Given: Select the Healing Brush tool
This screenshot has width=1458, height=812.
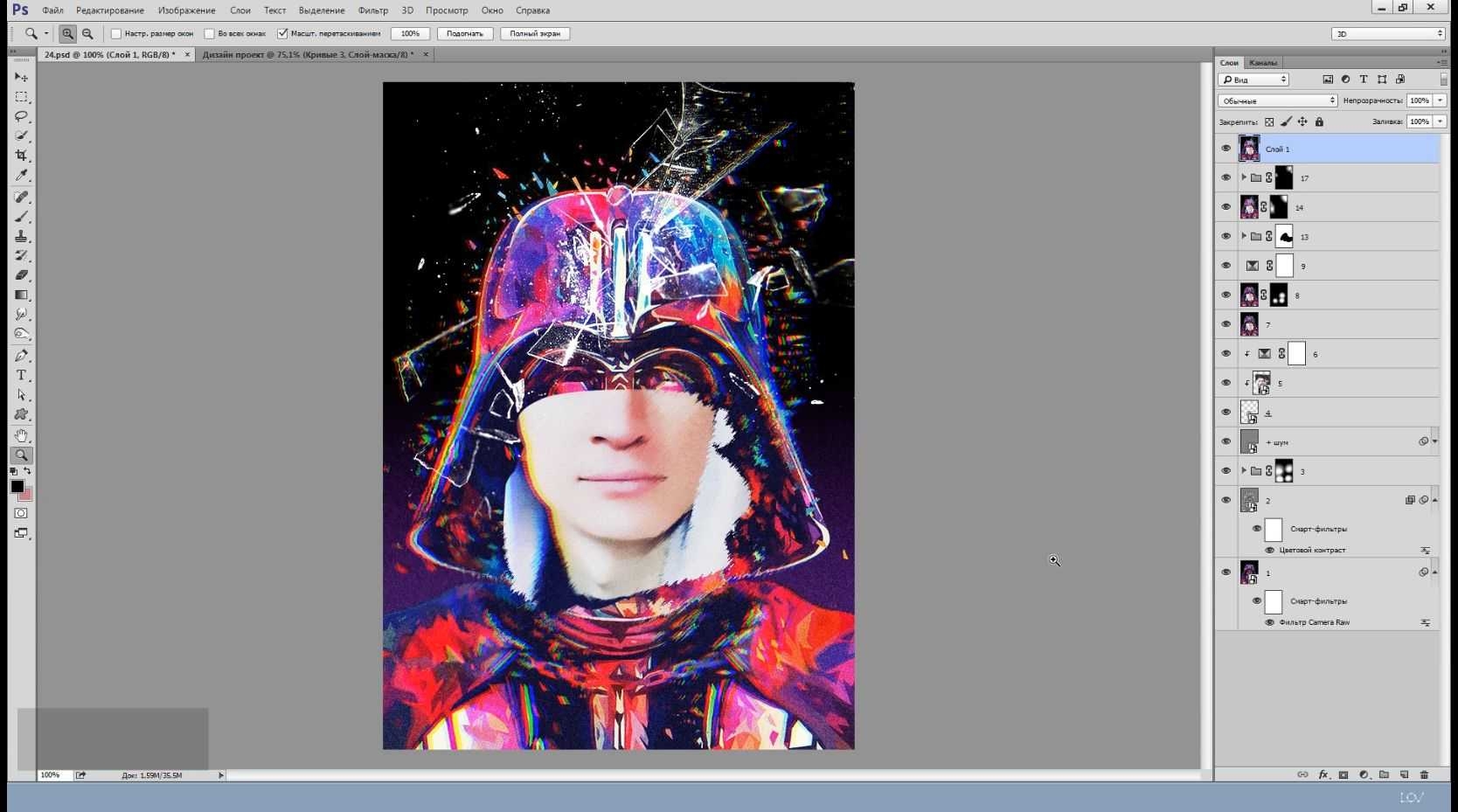Looking at the screenshot, I should (21, 197).
